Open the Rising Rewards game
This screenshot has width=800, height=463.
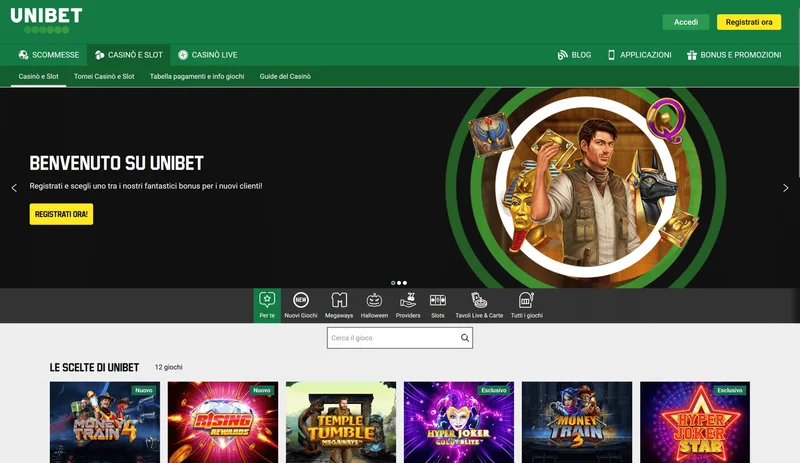223,422
